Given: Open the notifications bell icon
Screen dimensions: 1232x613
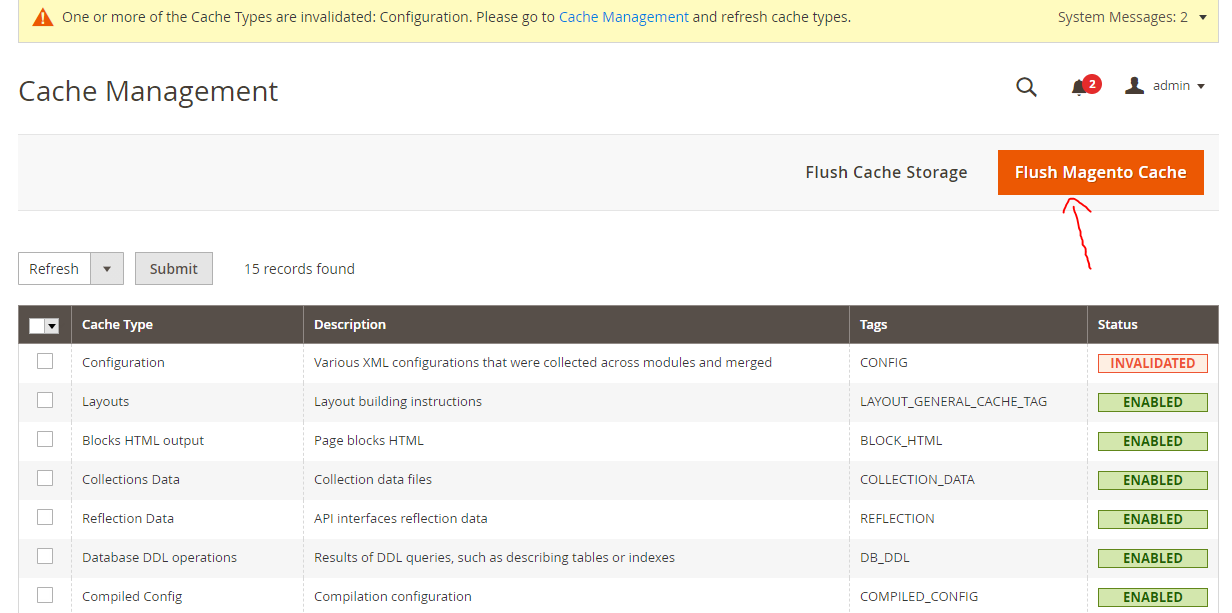Looking at the screenshot, I should 1079,87.
